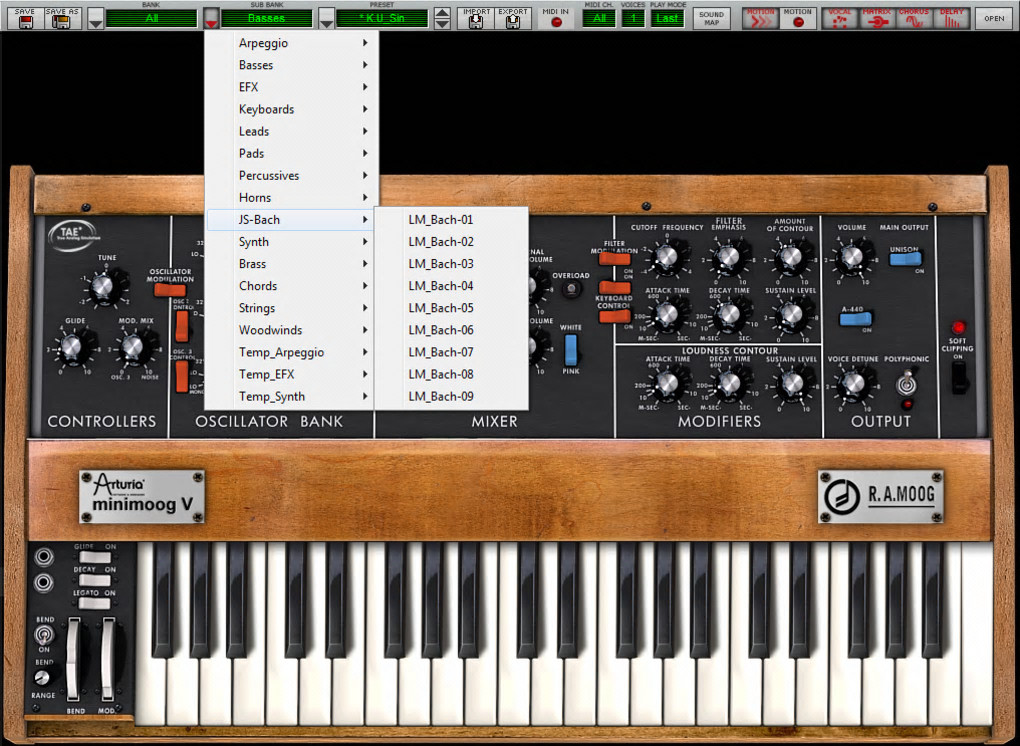Step presets with the up/down arrows
The image size is (1020, 746).
[x=442, y=19]
